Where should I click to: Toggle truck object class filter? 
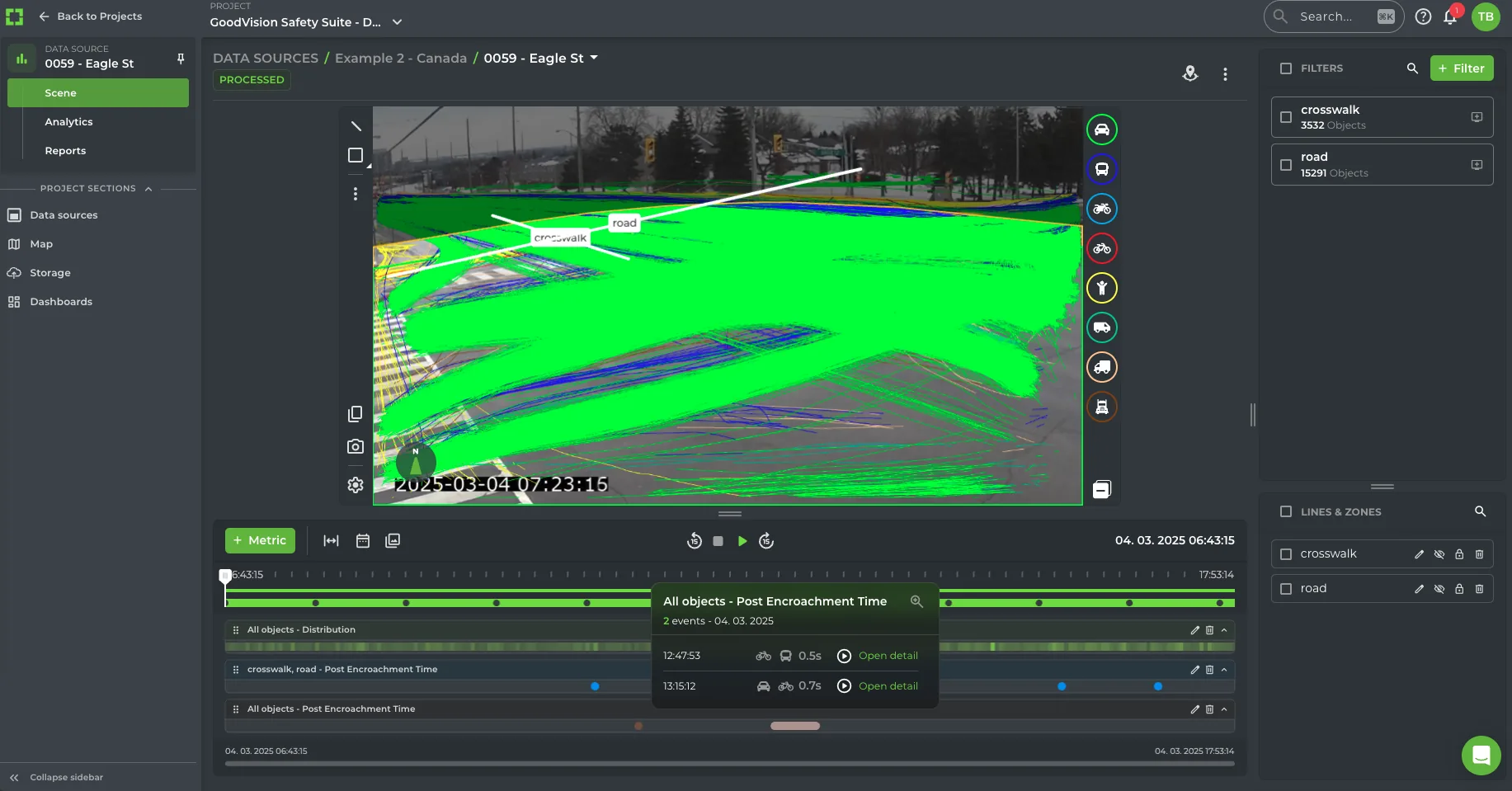point(1102,367)
